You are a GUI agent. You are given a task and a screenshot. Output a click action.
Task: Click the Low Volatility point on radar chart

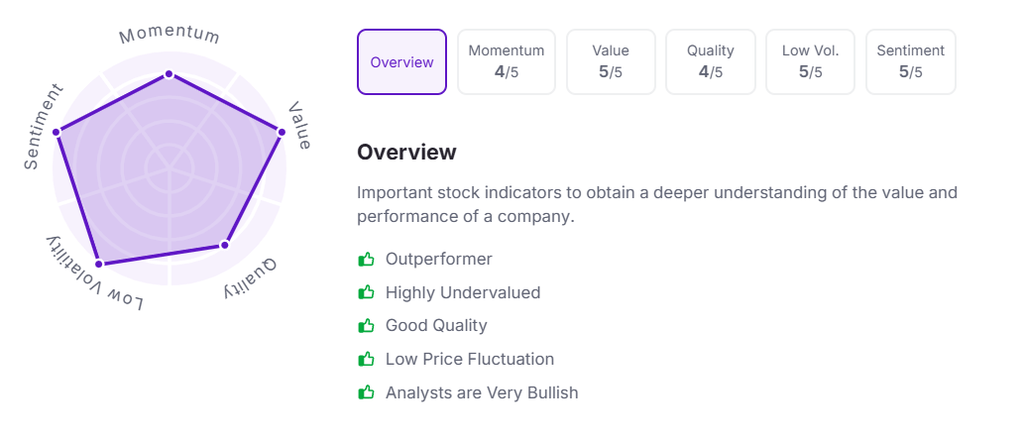(98, 263)
